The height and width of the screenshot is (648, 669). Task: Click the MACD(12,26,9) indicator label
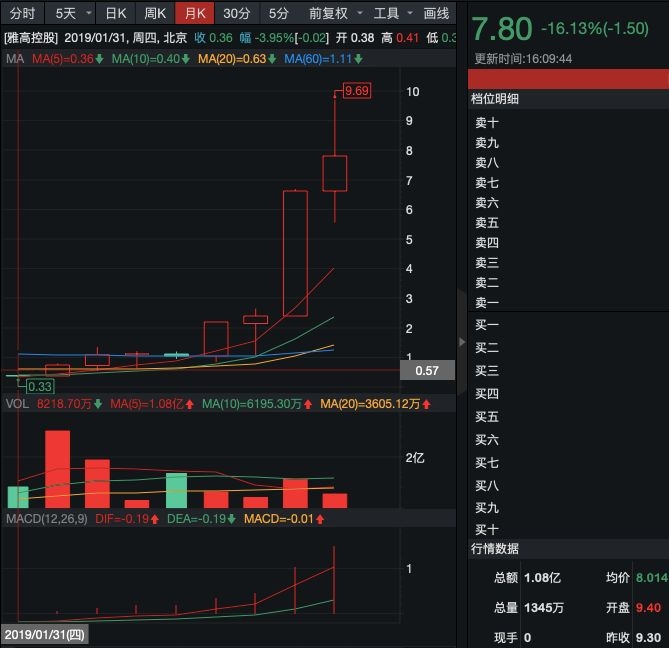(x=47, y=519)
